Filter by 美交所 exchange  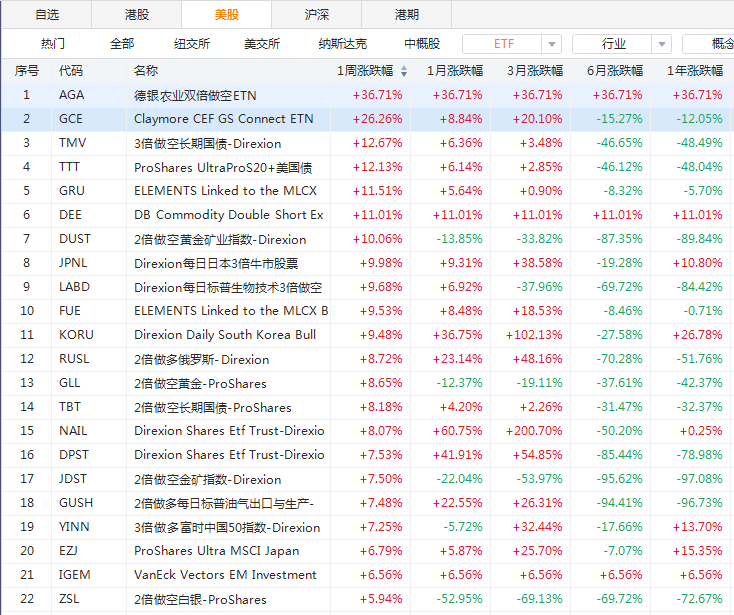pos(262,44)
